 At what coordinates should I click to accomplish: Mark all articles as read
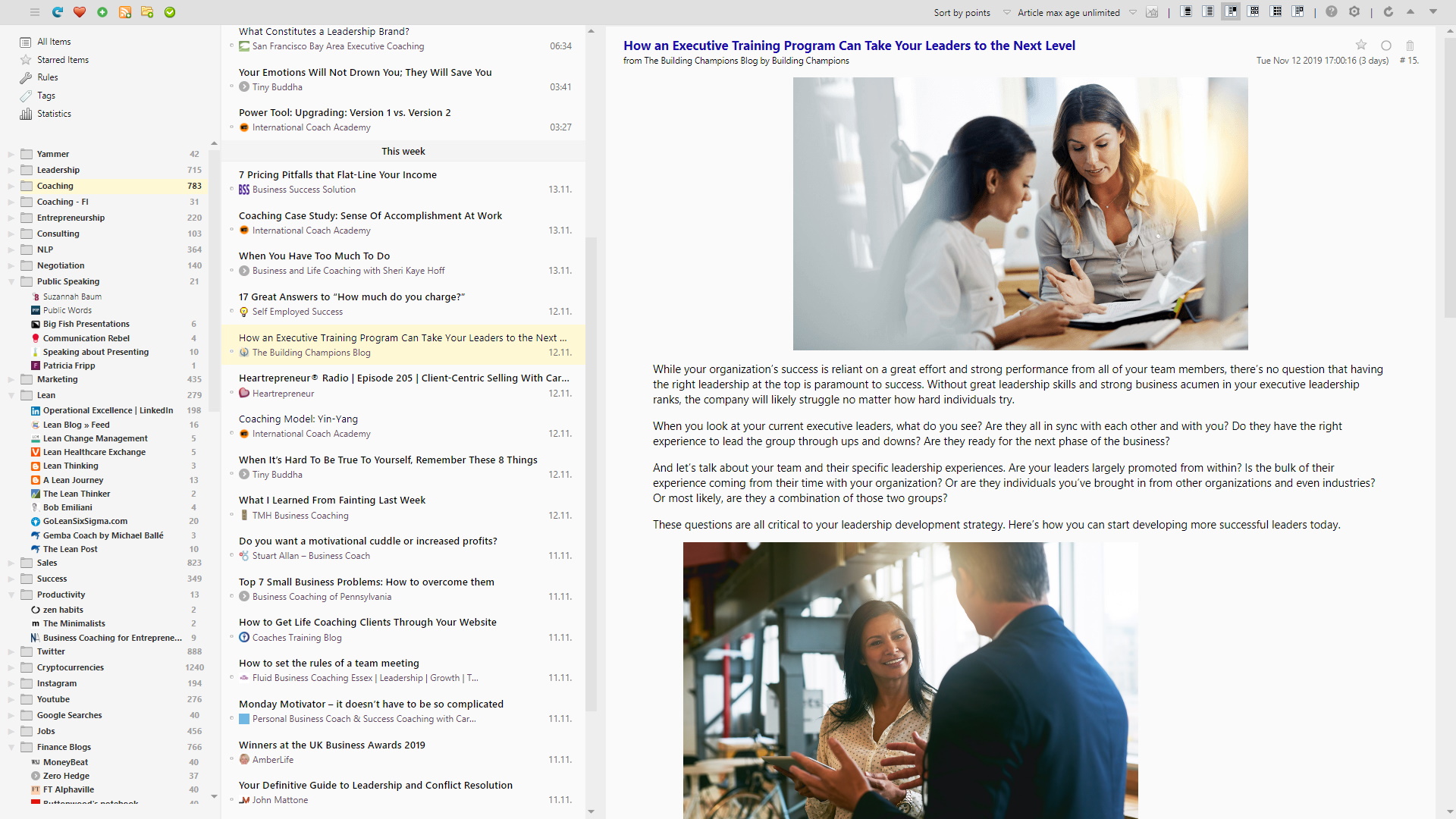click(x=170, y=12)
